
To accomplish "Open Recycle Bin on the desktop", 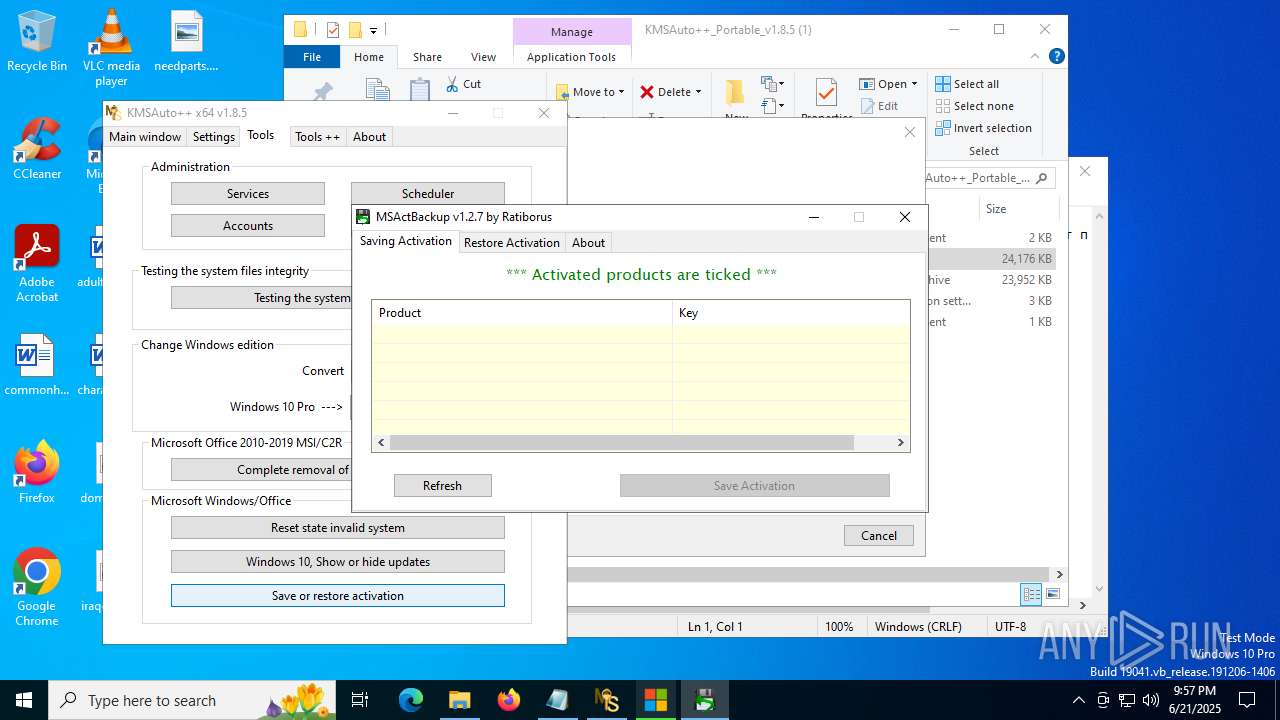I will pyautogui.click(x=37, y=42).
